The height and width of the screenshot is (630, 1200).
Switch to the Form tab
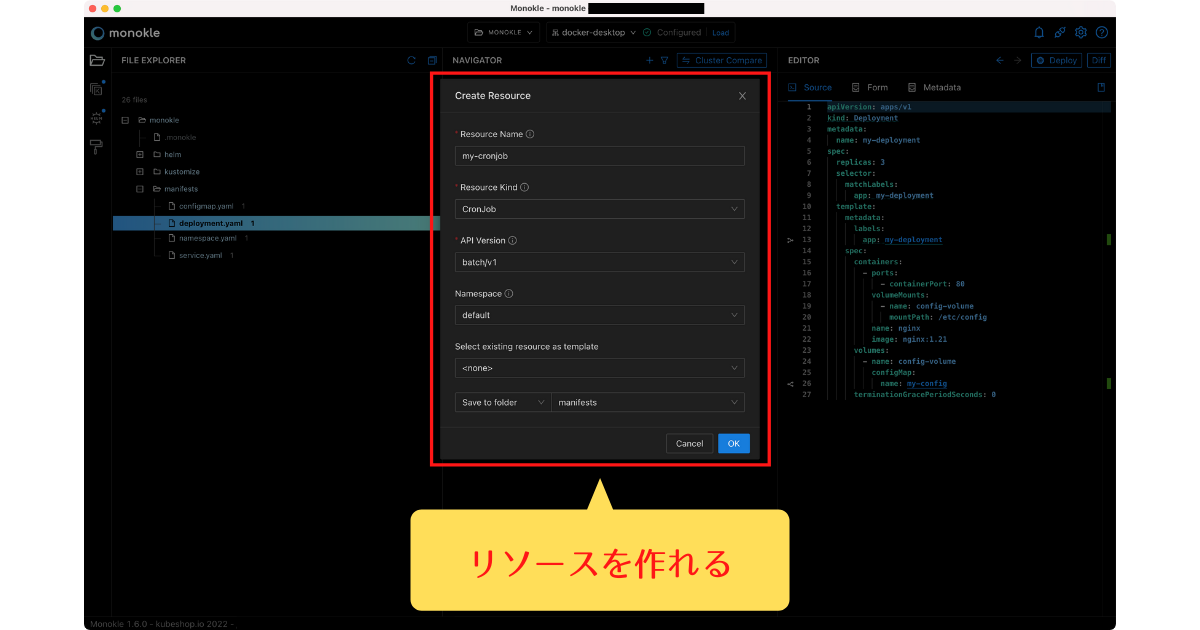(x=870, y=87)
